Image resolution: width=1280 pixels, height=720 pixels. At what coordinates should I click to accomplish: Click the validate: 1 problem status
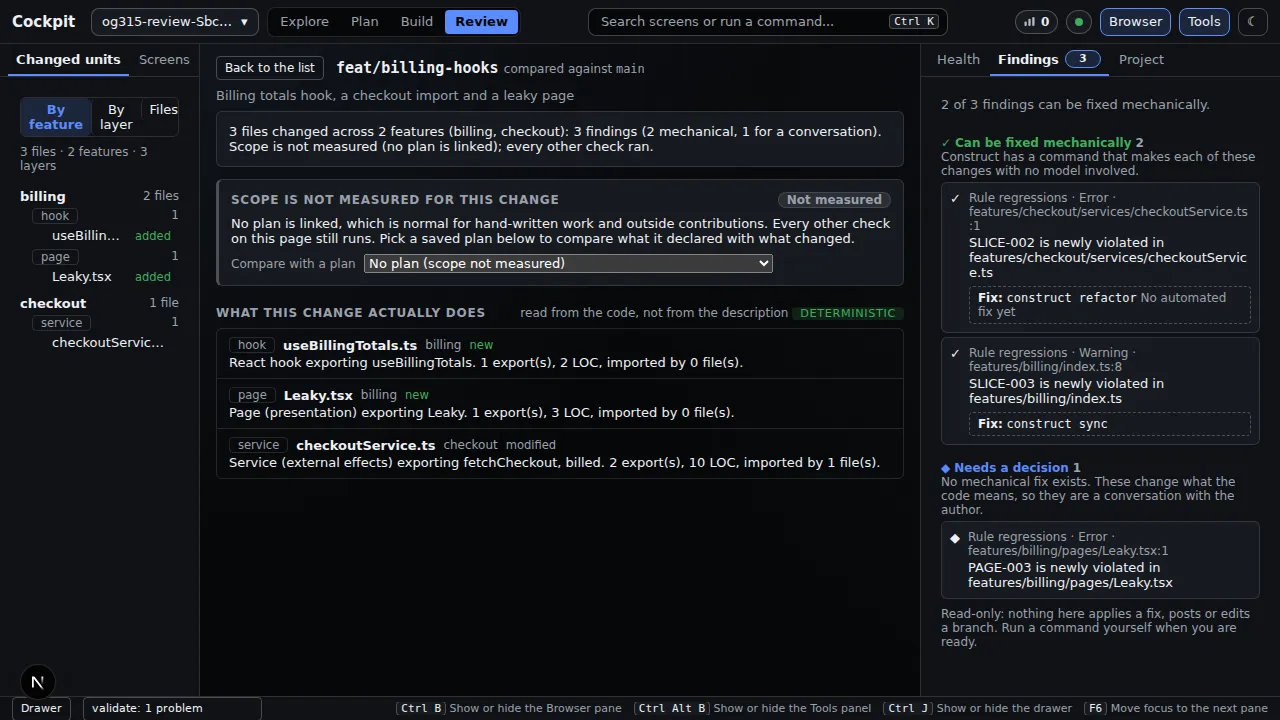(x=172, y=708)
